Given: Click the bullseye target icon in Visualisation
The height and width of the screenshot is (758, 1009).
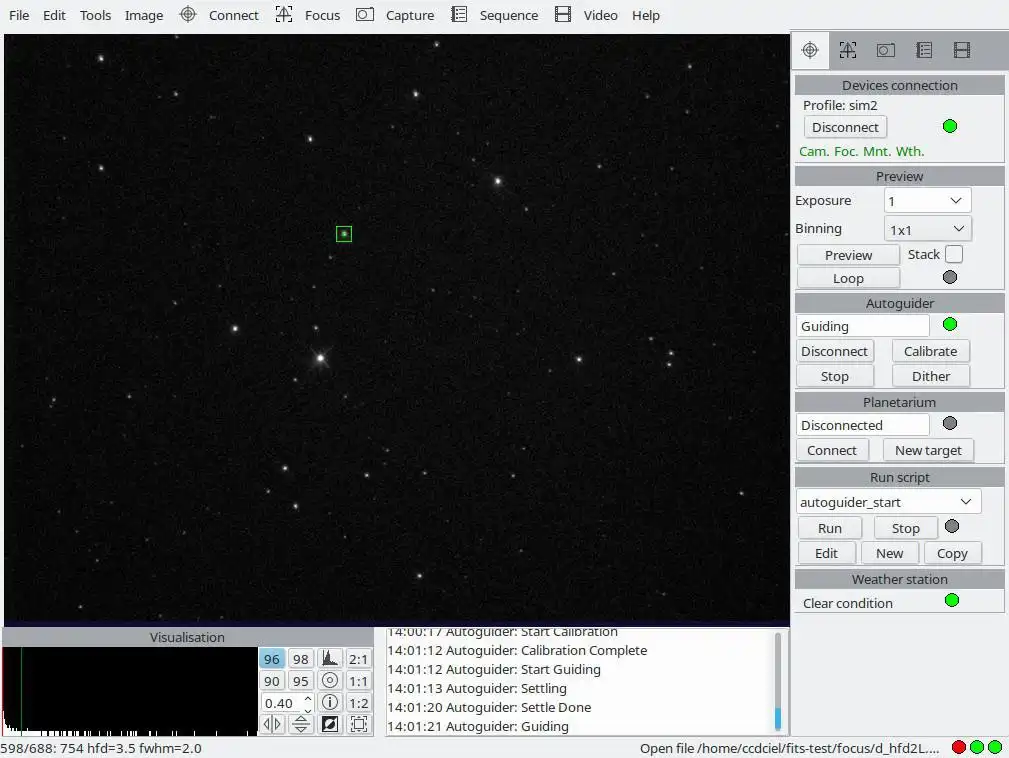Looking at the screenshot, I should click(x=329, y=681).
